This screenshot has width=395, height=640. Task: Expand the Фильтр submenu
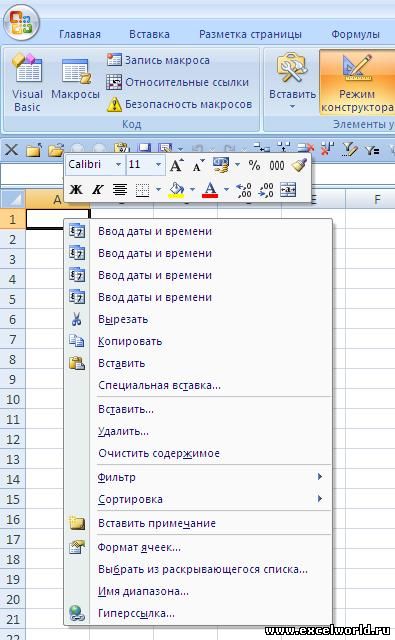[198, 477]
